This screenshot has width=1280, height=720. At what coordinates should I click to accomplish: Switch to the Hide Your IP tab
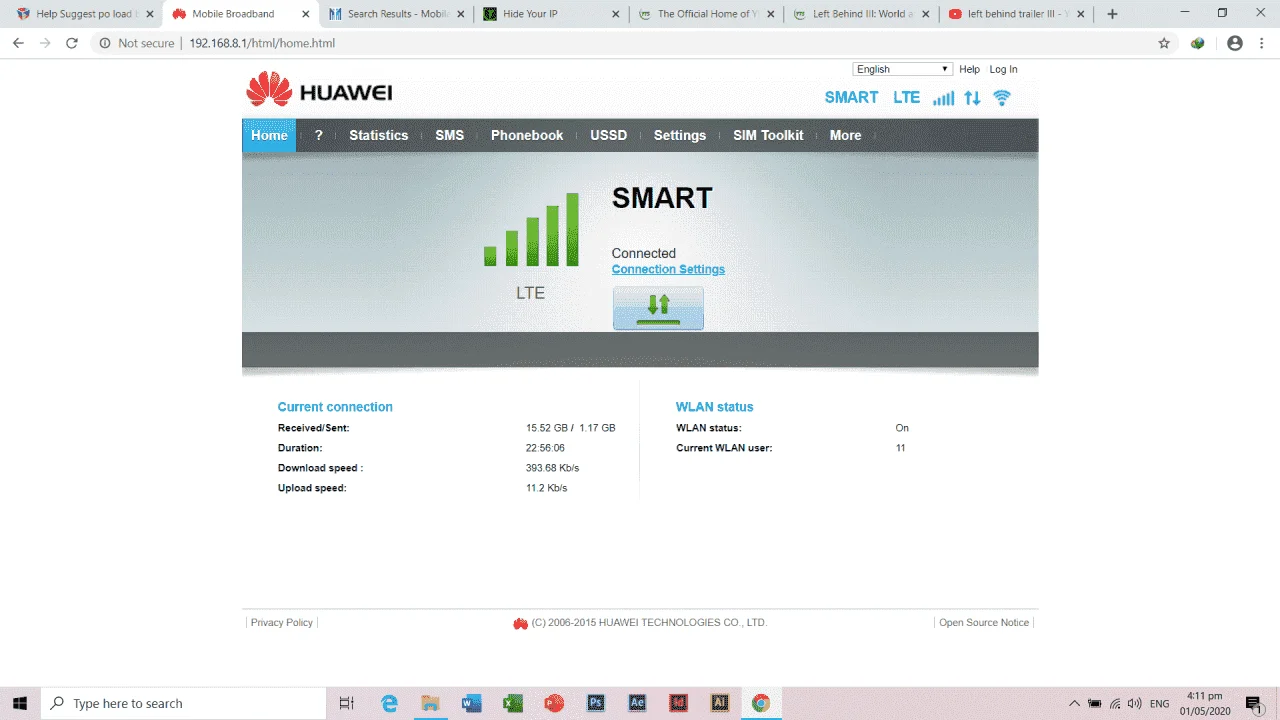click(551, 14)
